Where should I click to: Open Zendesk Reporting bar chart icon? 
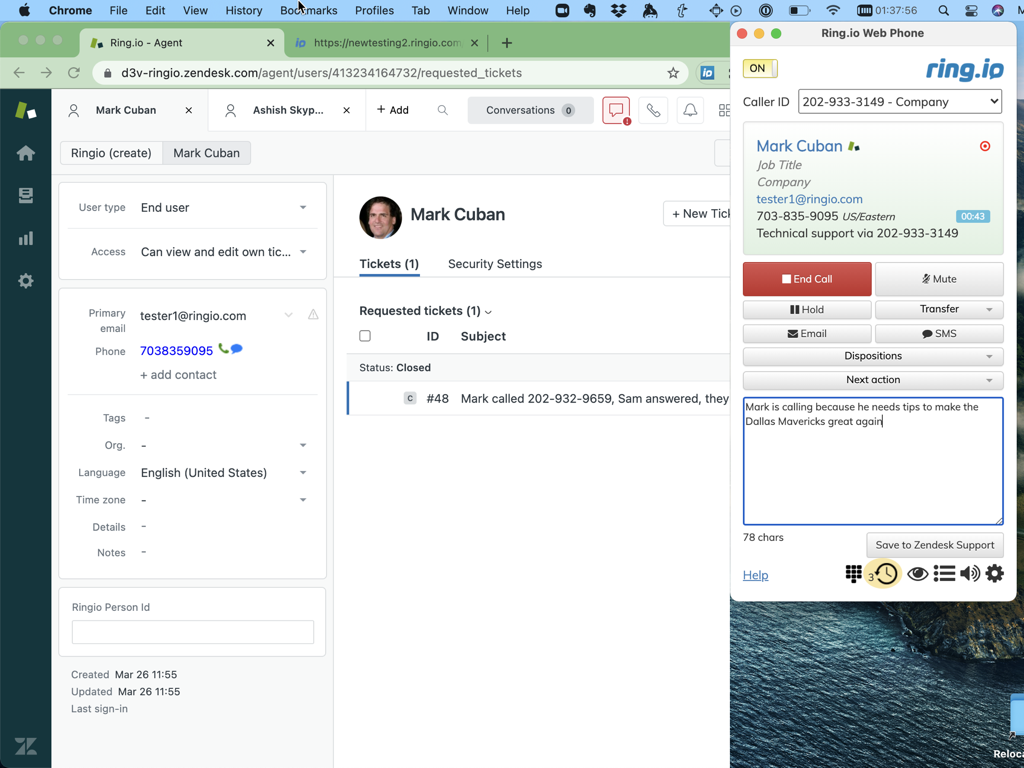click(x=26, y=238)
